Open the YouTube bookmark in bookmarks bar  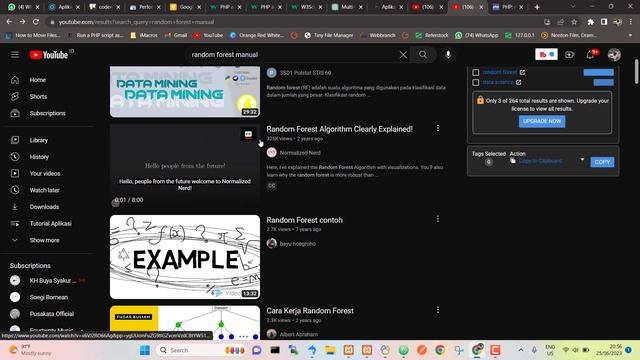[208, 36]
